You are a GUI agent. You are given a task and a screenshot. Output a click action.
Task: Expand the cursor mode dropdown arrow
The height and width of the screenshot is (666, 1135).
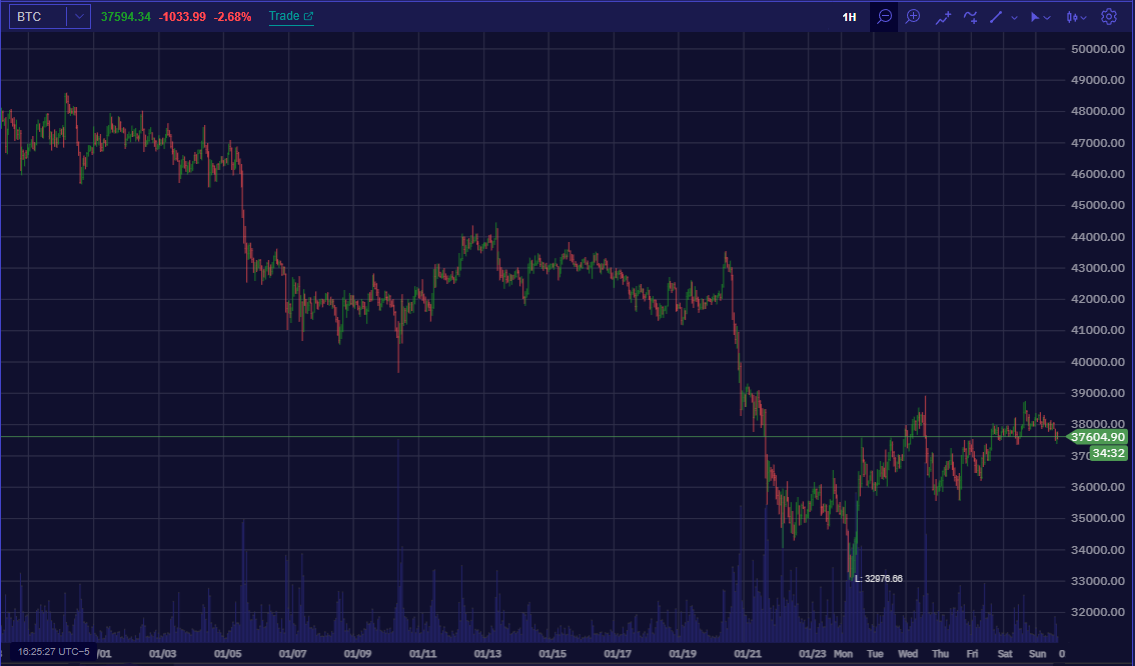click(x=1047, y=17)
